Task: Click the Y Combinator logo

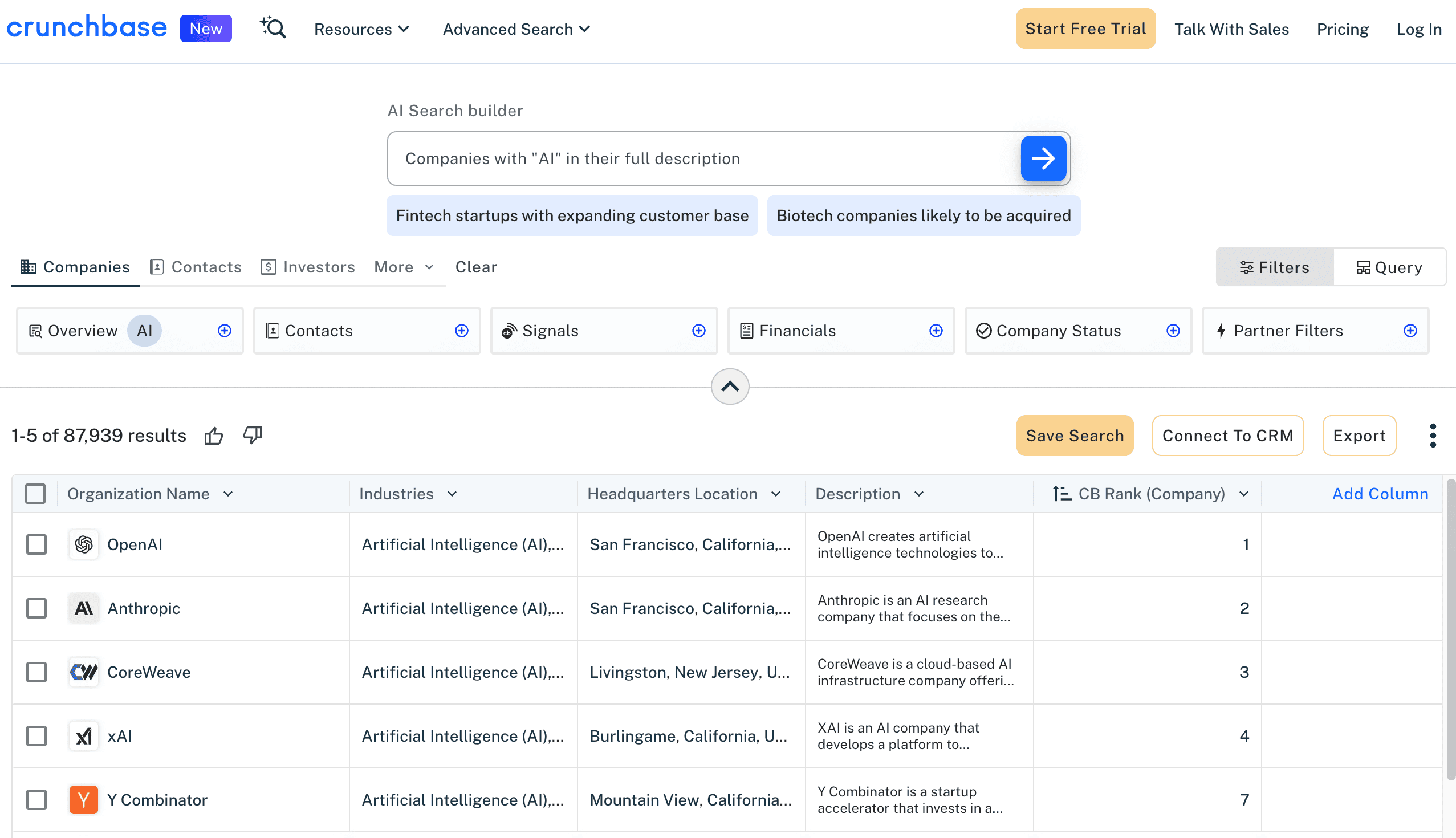Action: coord(83,800)
